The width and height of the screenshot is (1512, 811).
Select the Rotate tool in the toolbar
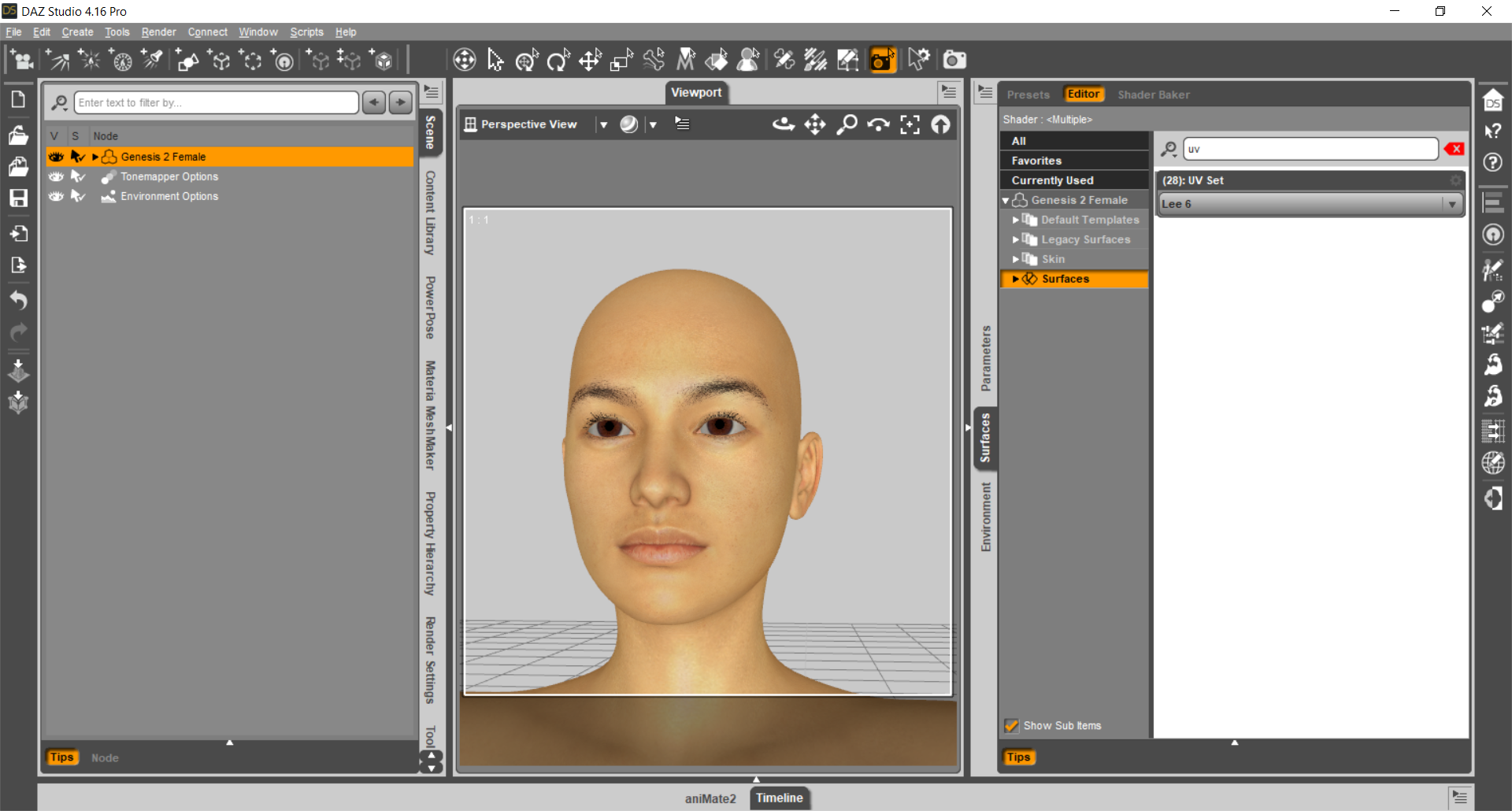pyautogui.click(x=558, y=60)
